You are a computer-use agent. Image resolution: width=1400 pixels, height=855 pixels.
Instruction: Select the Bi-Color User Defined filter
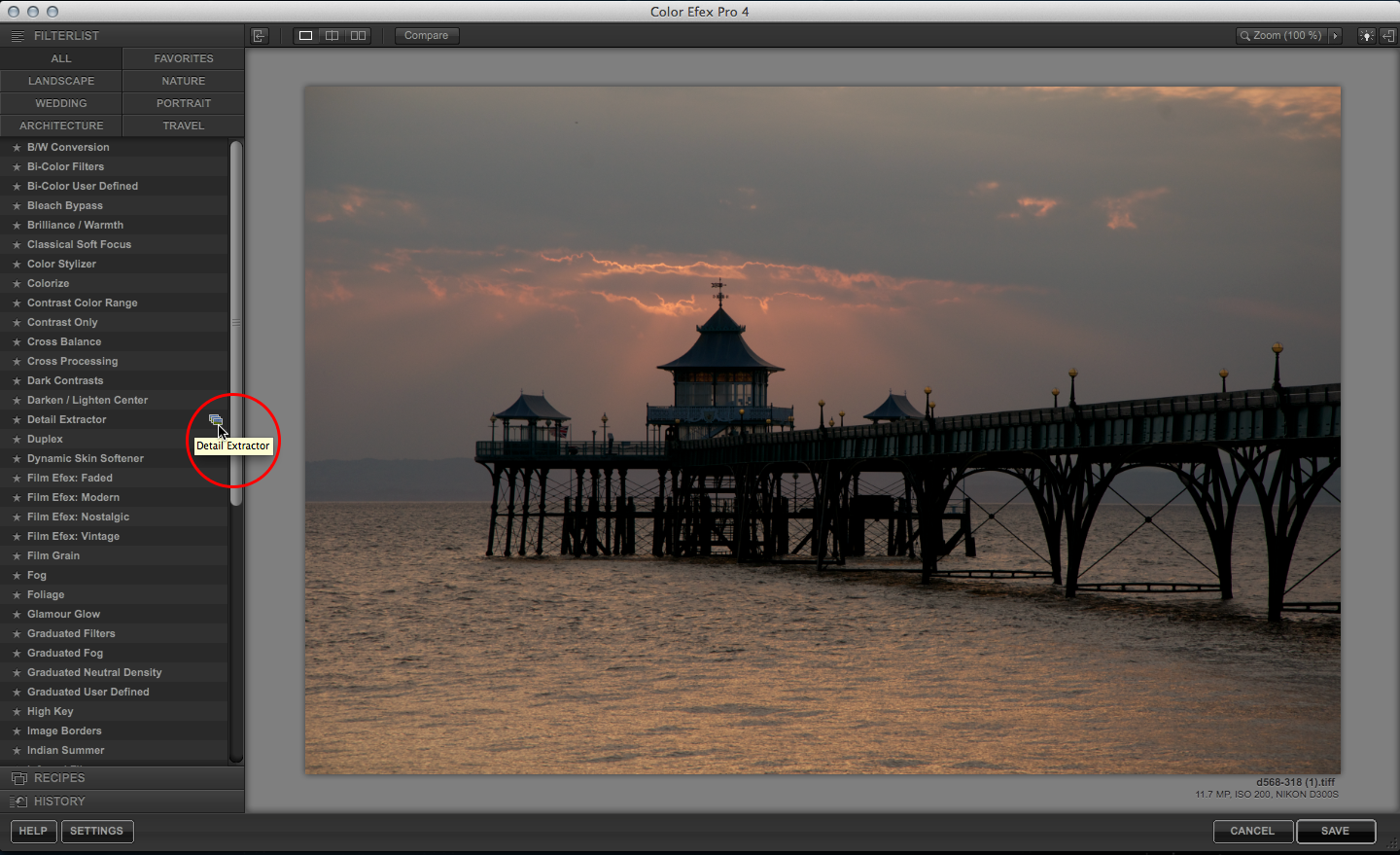coord(114,187)
